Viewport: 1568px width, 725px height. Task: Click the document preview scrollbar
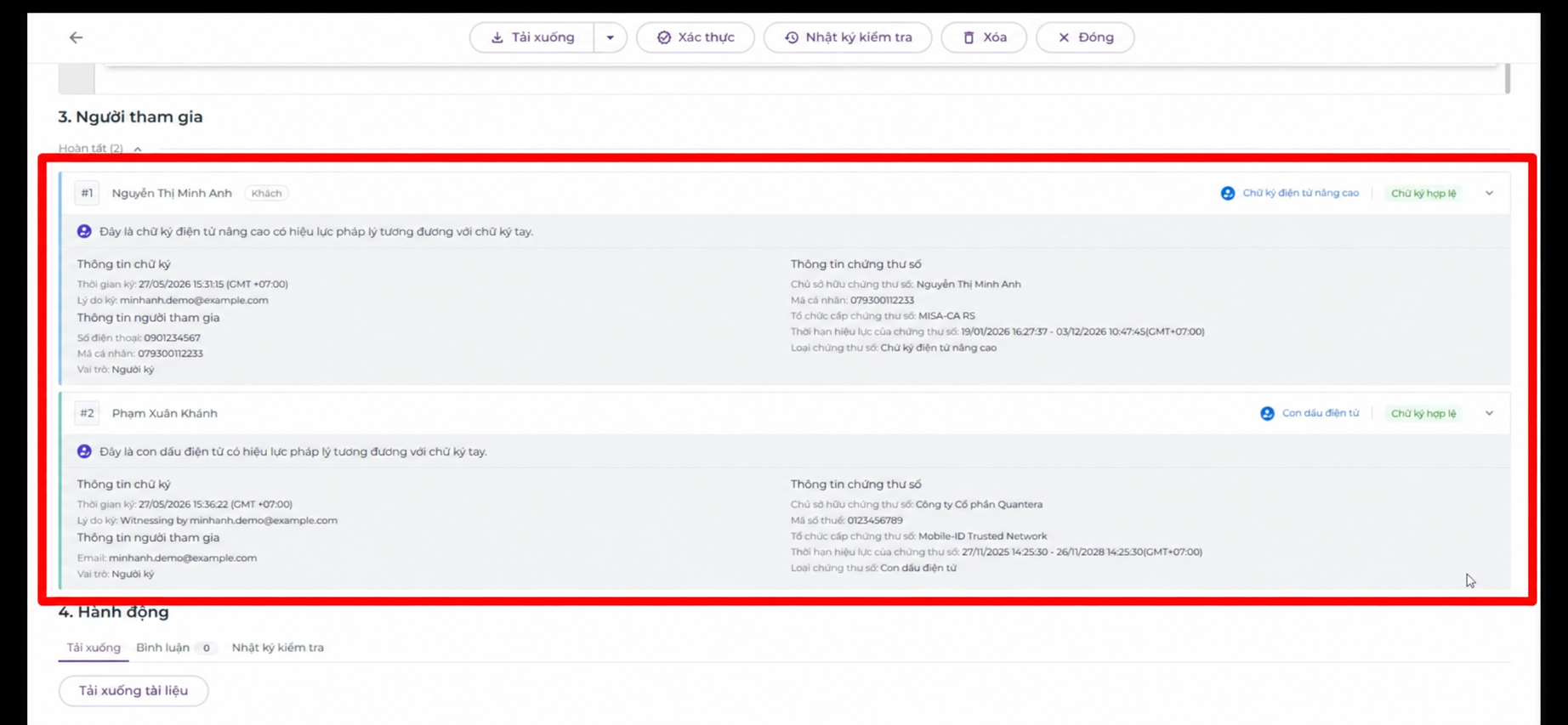[1507, 78]
